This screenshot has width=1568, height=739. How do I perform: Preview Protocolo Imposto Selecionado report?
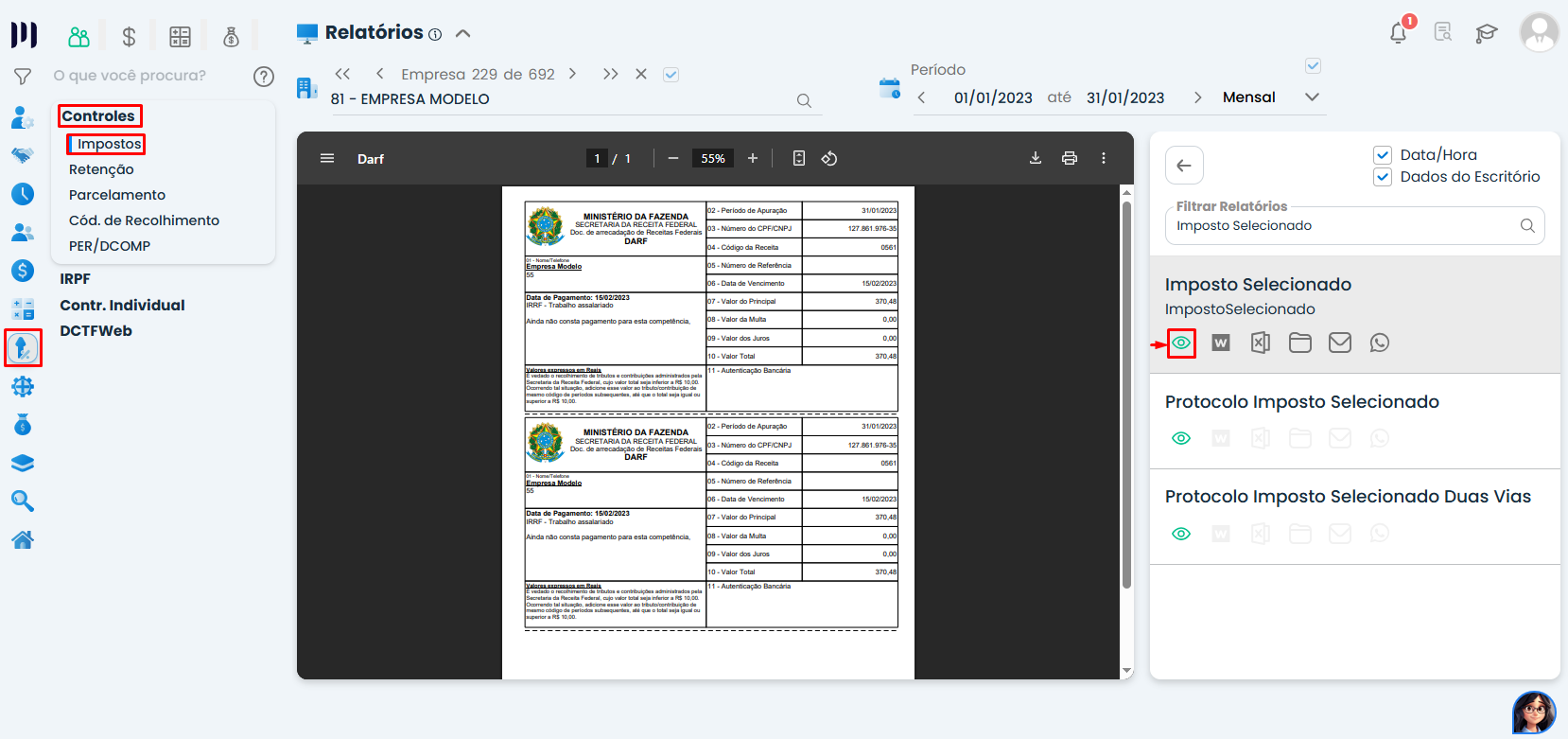pos(1181,438)
